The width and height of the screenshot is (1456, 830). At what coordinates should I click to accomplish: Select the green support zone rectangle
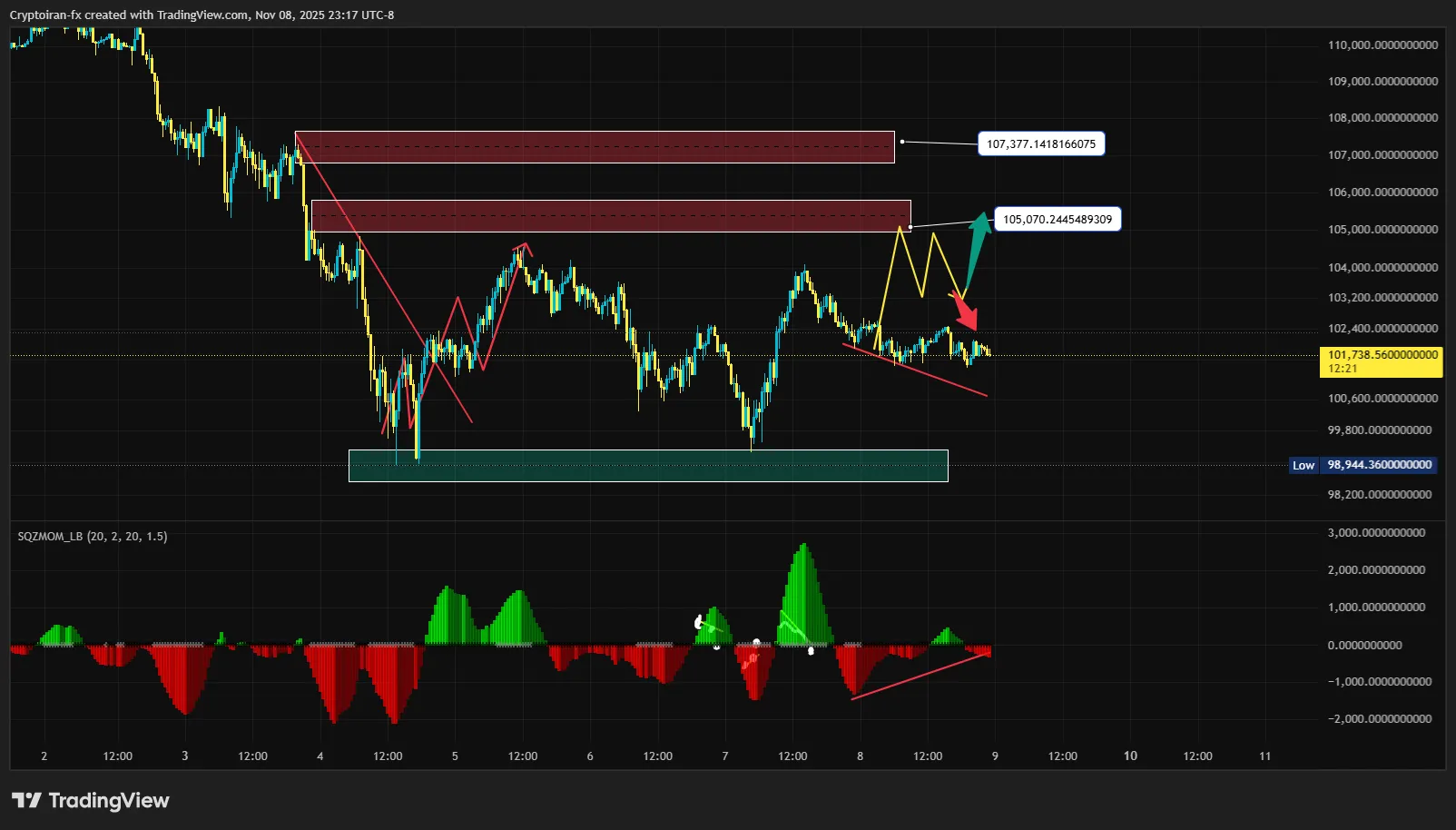pyautogui.click(x=648, y=466)
